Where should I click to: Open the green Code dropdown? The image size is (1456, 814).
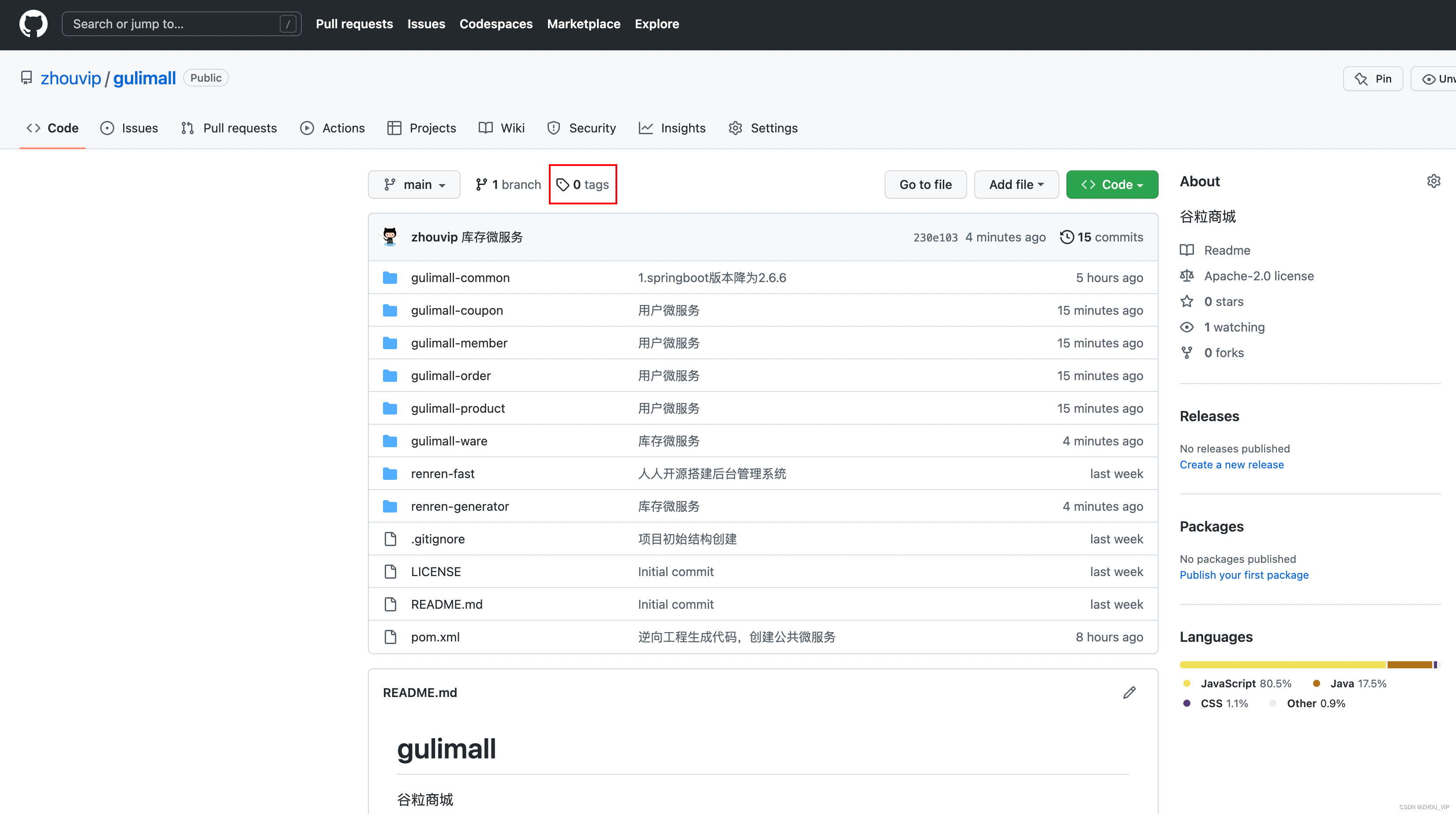(1112, 185)
